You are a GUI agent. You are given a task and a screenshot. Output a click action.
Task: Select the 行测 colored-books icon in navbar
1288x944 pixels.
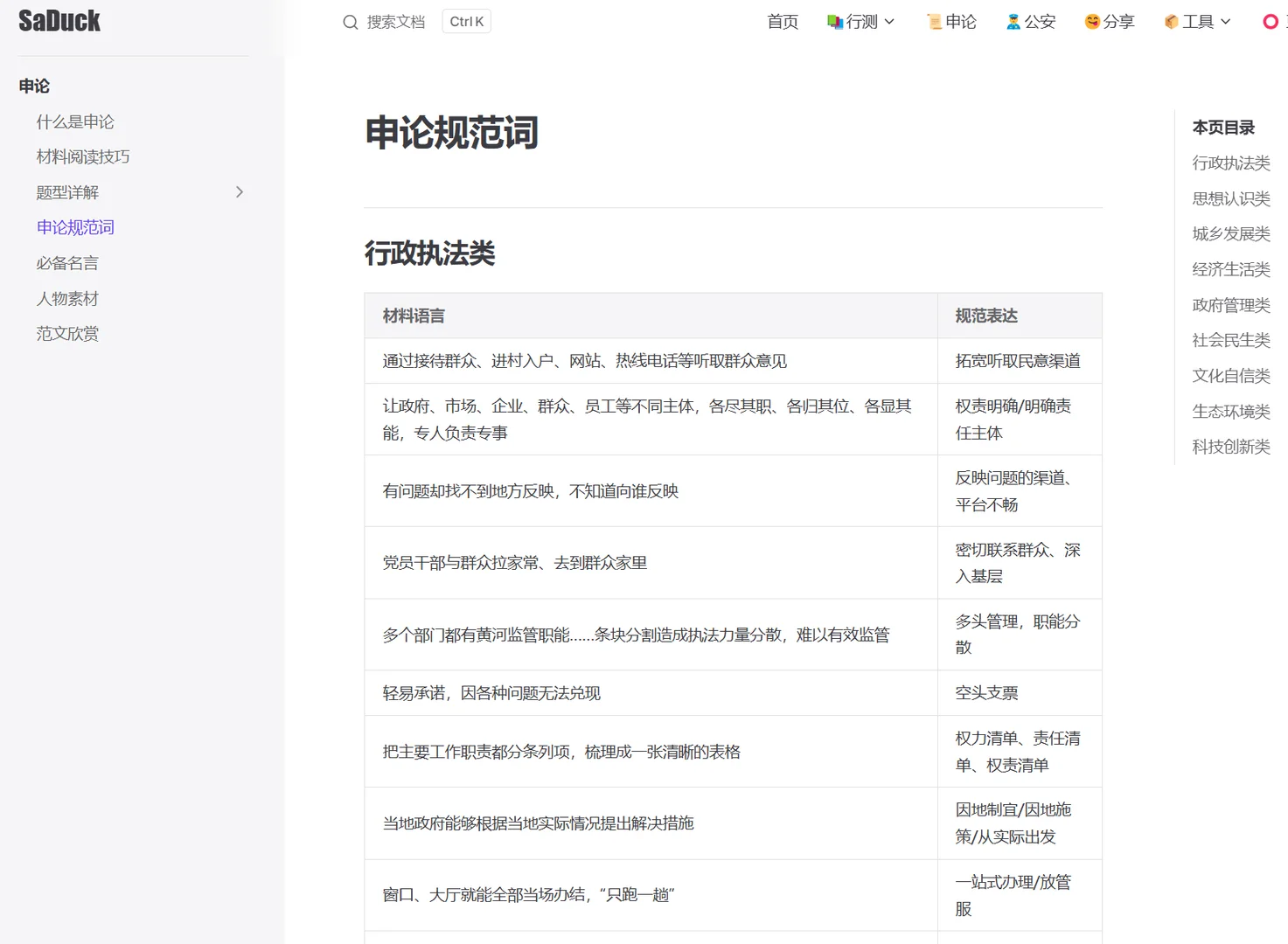pos(832,21)
